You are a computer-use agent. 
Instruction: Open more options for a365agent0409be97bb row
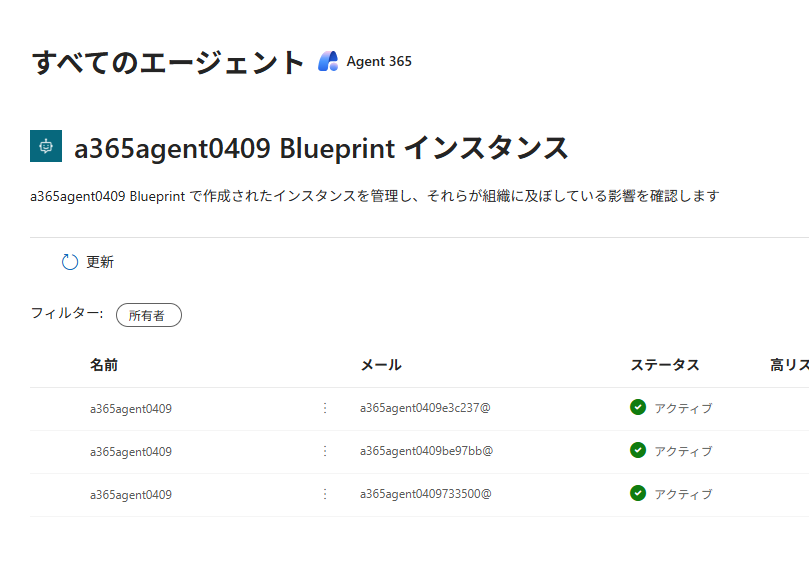click(324, 451)
